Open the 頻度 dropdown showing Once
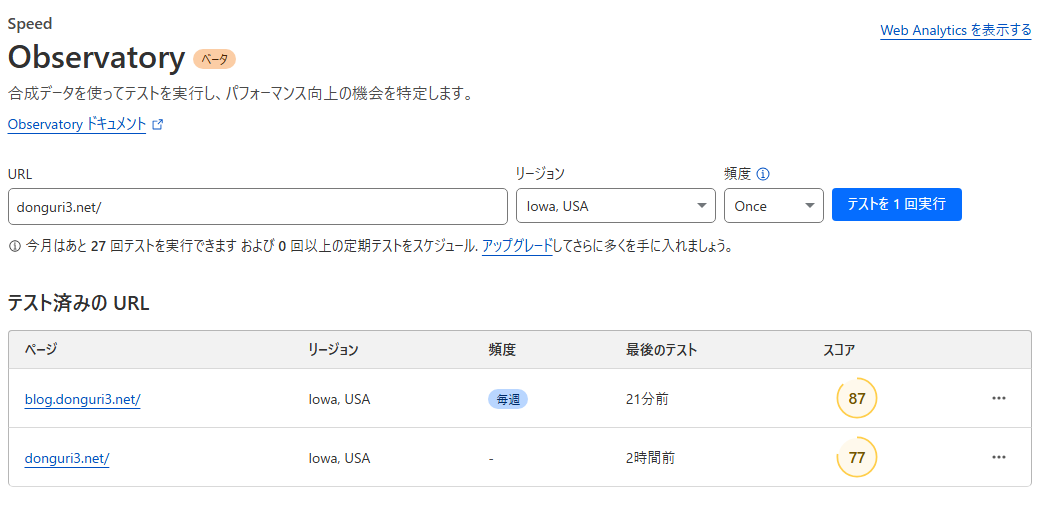Screen dimensions: 1054x512 pos(774,206)
